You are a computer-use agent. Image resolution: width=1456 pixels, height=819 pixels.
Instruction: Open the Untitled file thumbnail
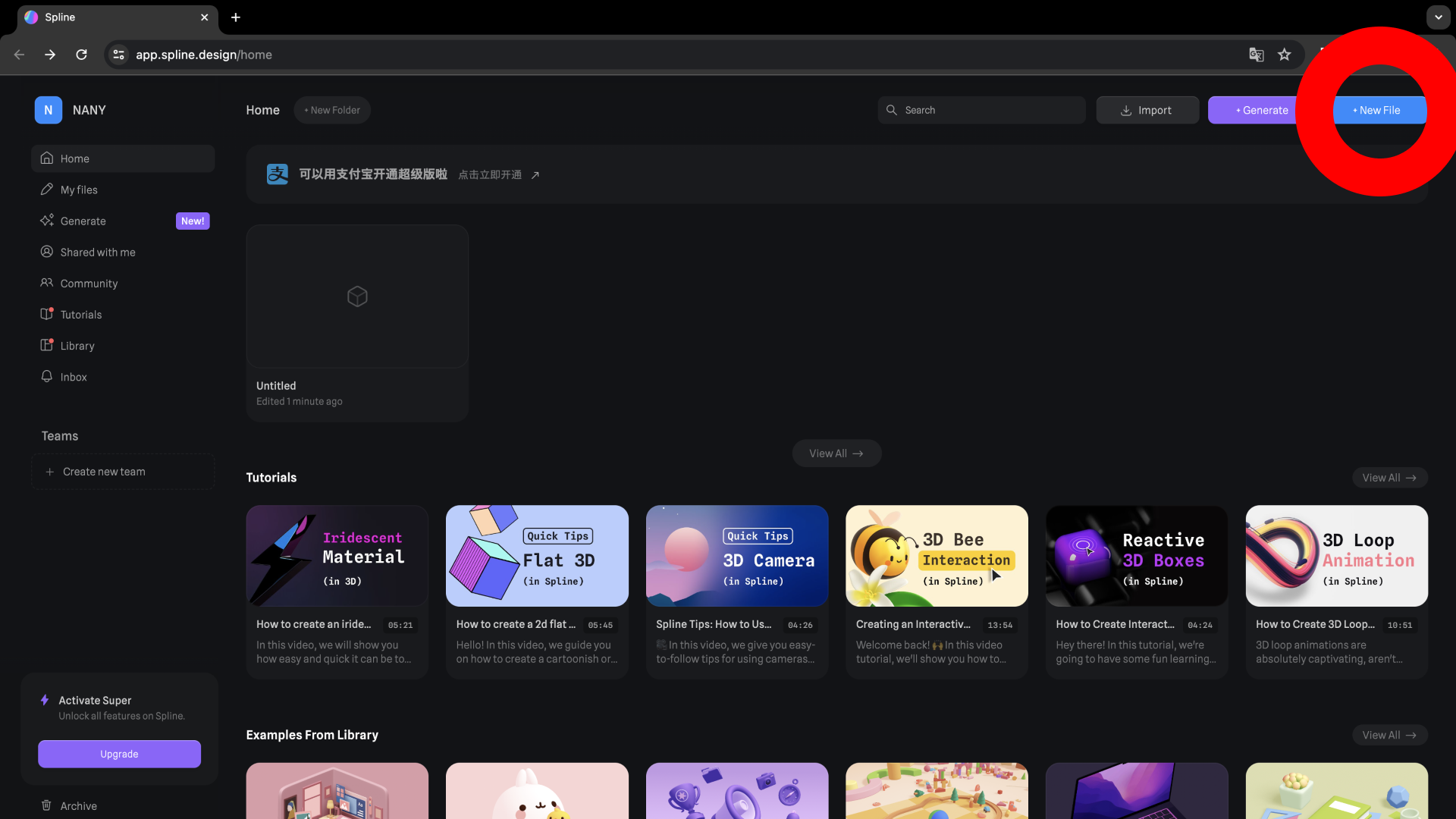tap(357, 297)
